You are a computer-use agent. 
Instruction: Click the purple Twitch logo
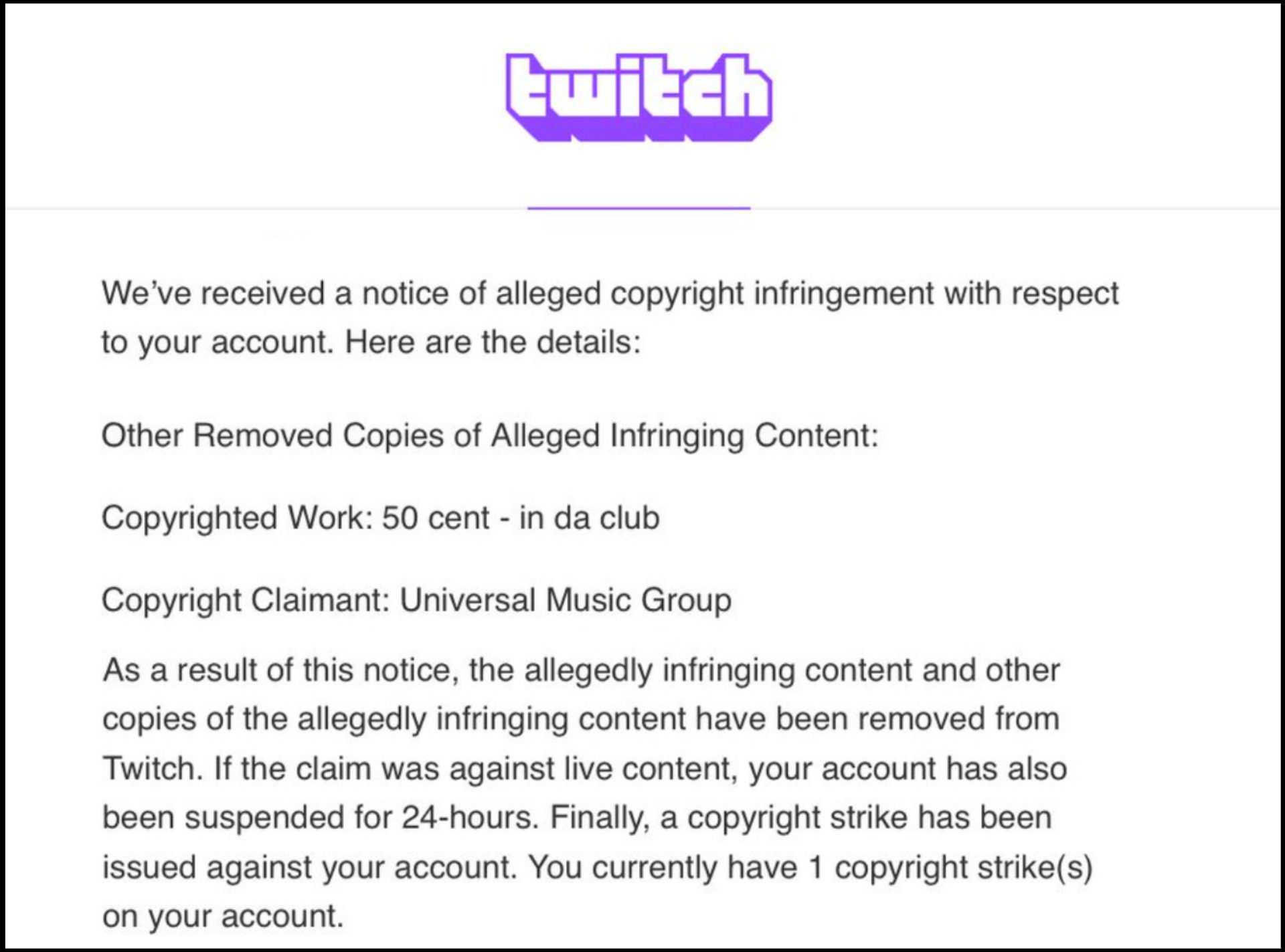coord(638,96)
